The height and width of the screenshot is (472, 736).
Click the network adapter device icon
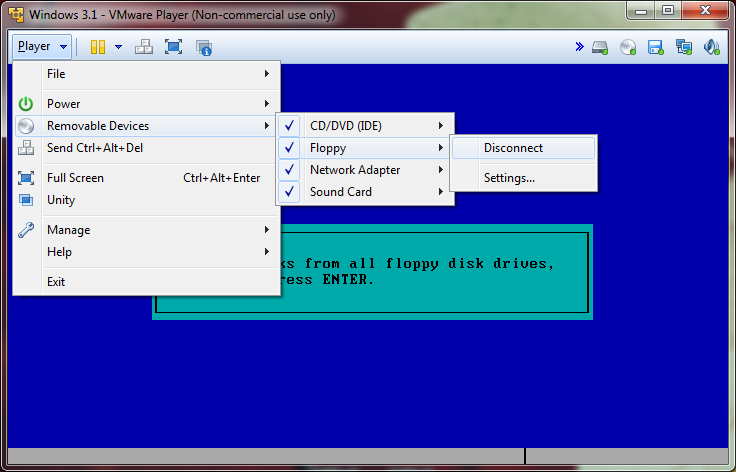tap(684, 47)
